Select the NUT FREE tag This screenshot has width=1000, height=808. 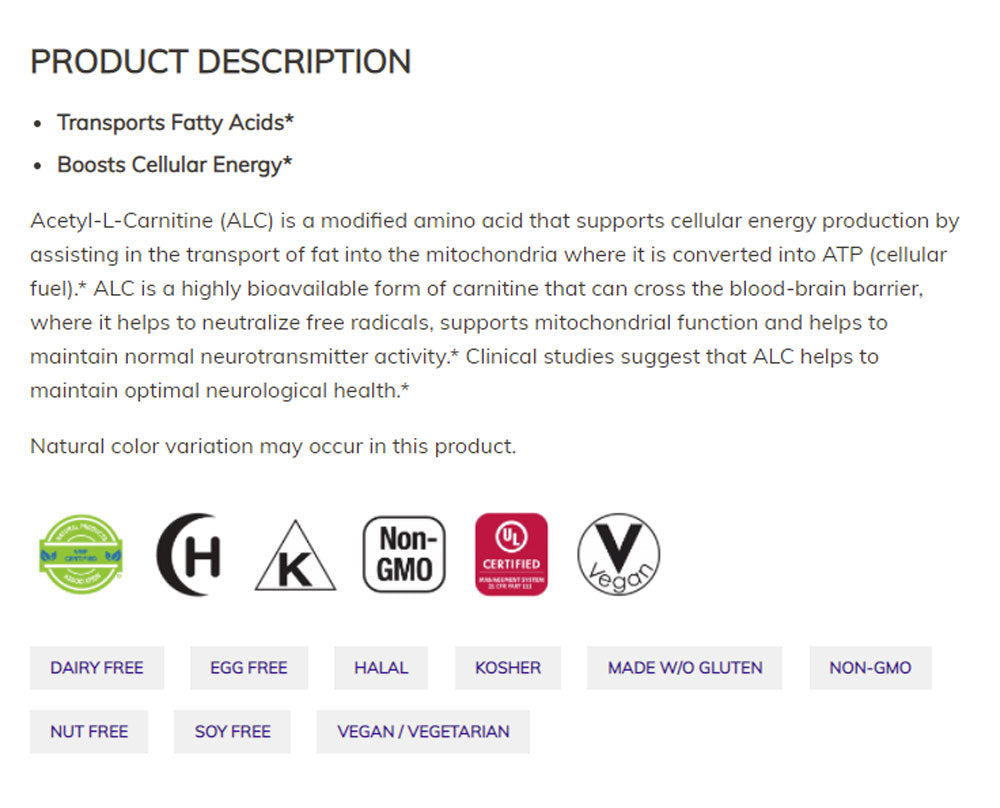[89, 732]
